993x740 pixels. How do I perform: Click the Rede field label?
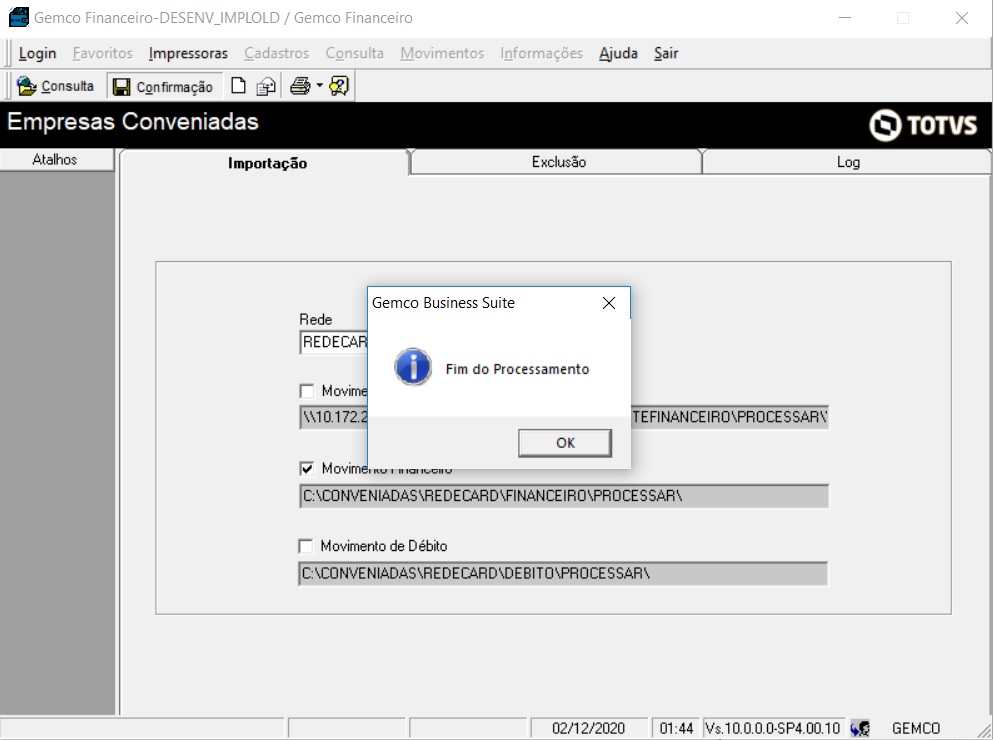pos(315,319)
